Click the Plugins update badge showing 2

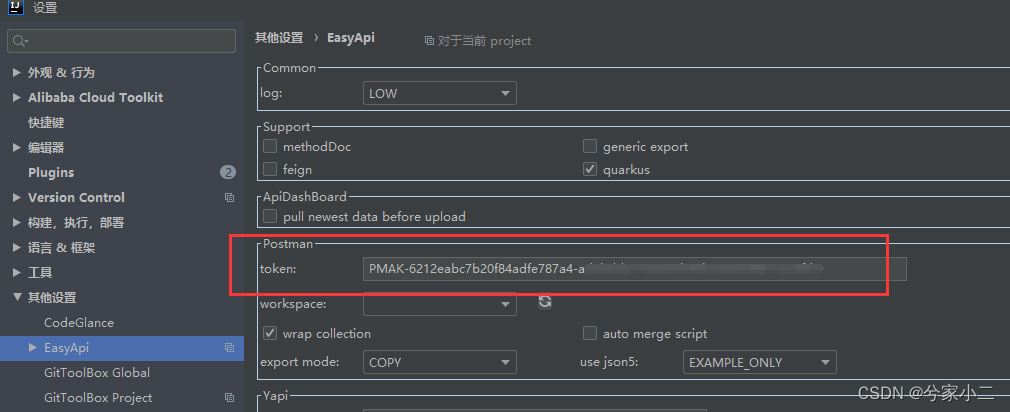(228, 173)
